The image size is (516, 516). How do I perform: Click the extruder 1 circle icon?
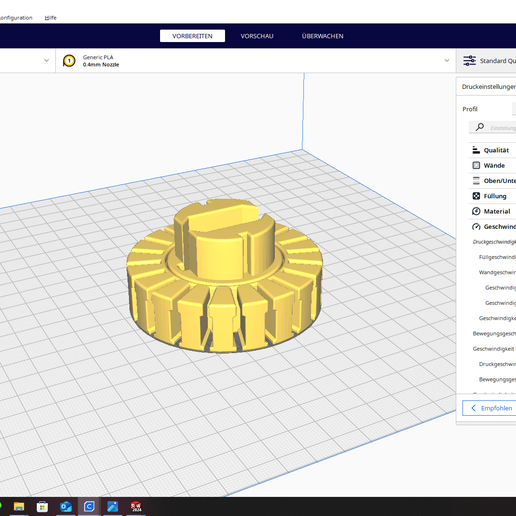(x=69, y=61)
